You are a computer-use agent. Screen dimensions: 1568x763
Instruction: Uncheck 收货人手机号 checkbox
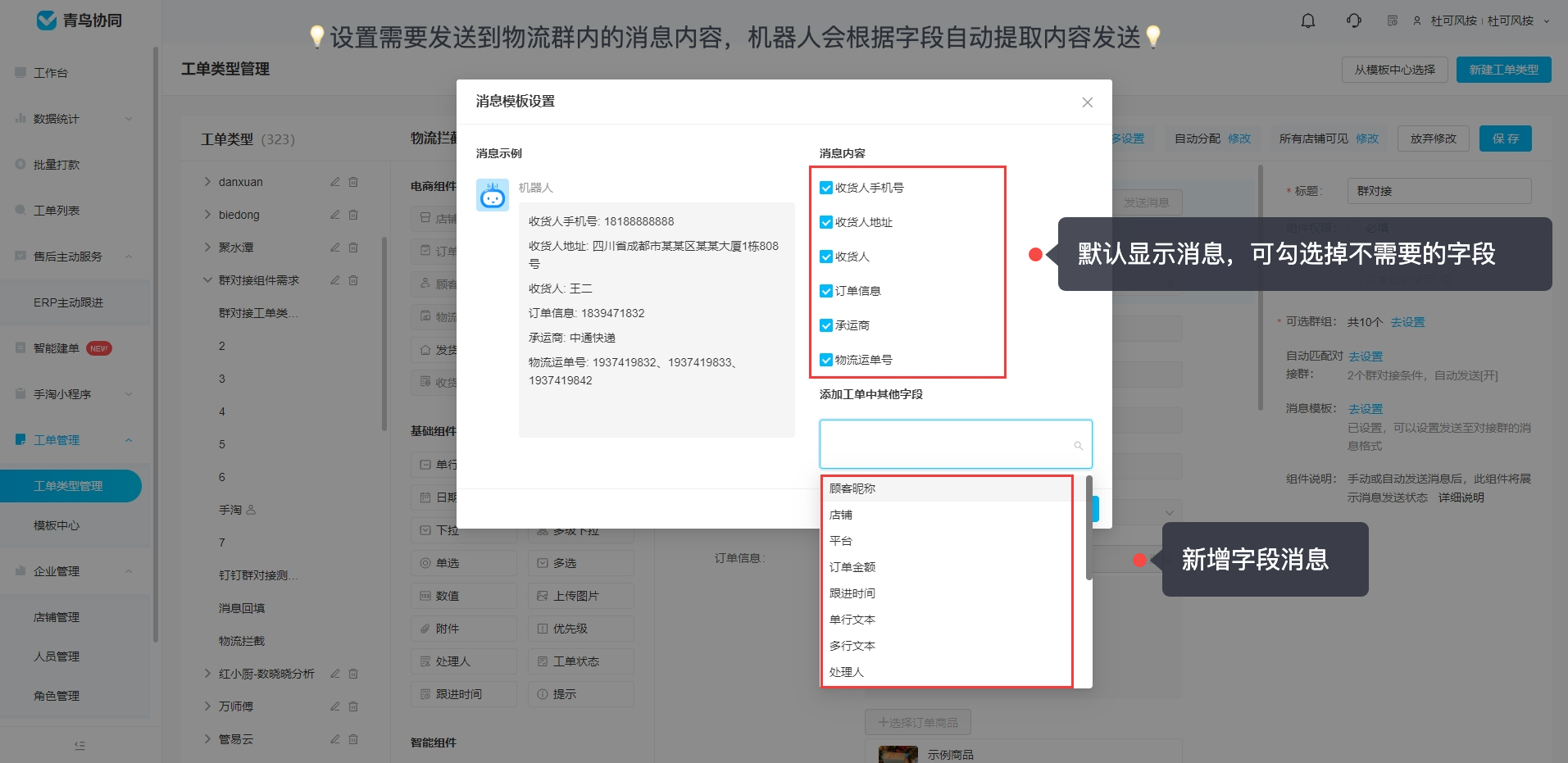[826, 188]
